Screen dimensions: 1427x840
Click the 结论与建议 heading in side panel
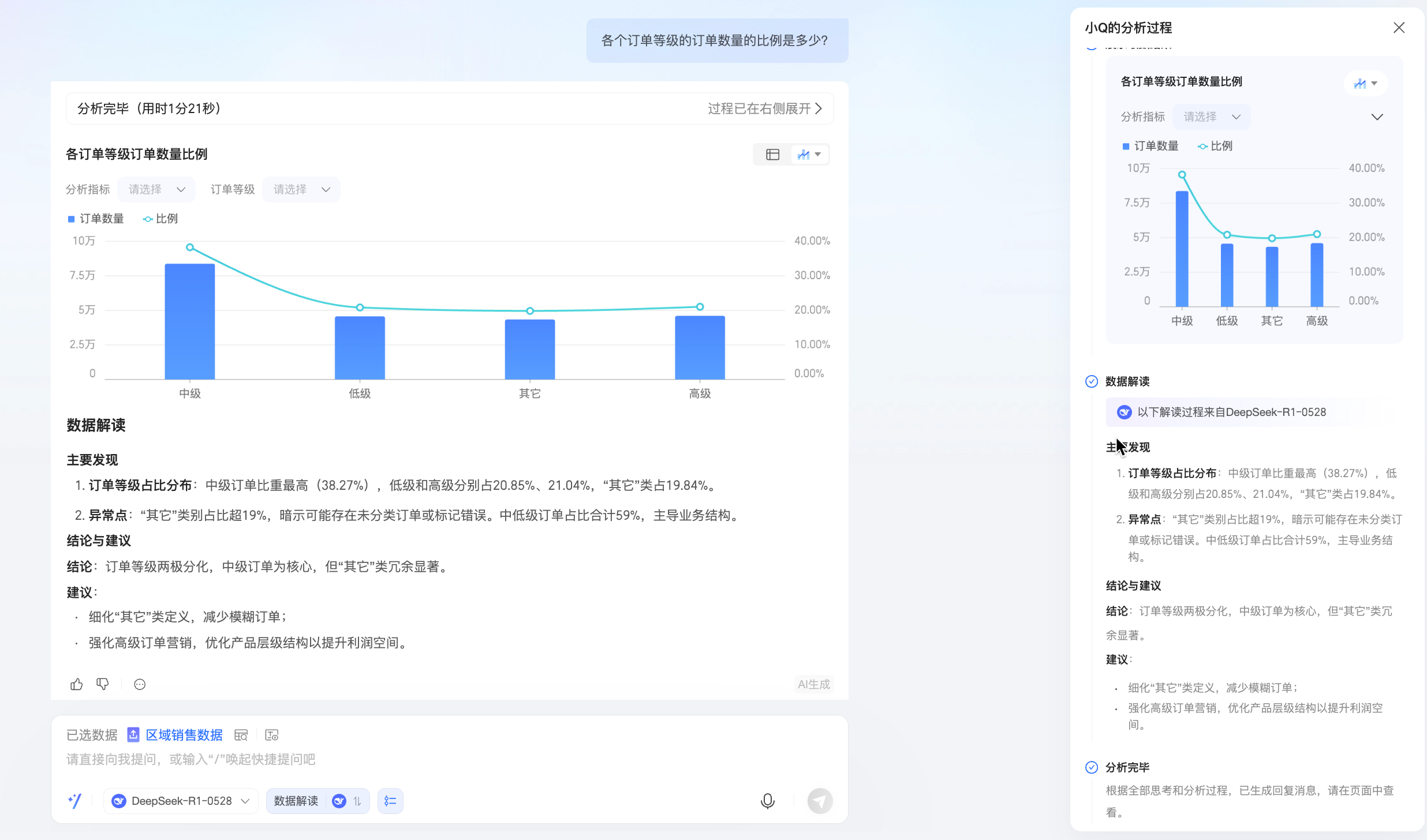(1133, 586)
